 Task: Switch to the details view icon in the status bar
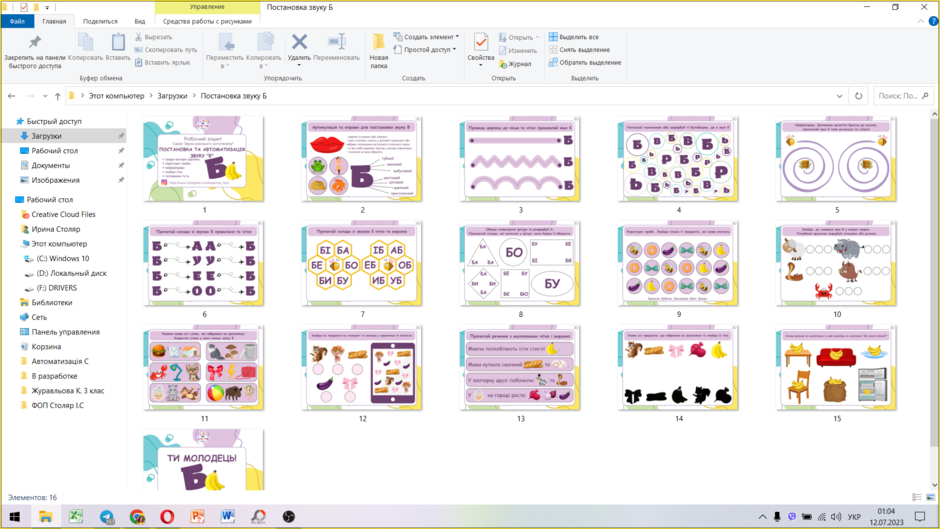pos(917,497)
